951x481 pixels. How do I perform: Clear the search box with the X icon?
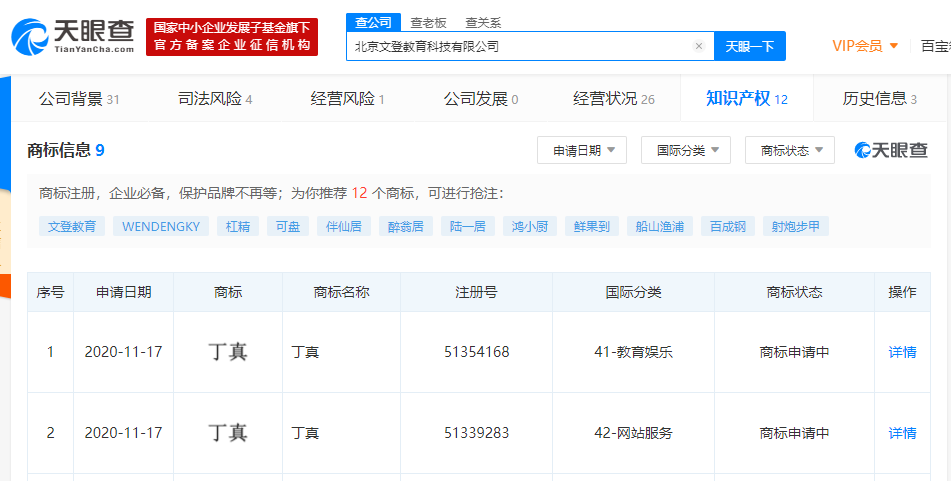click(699, 46)
